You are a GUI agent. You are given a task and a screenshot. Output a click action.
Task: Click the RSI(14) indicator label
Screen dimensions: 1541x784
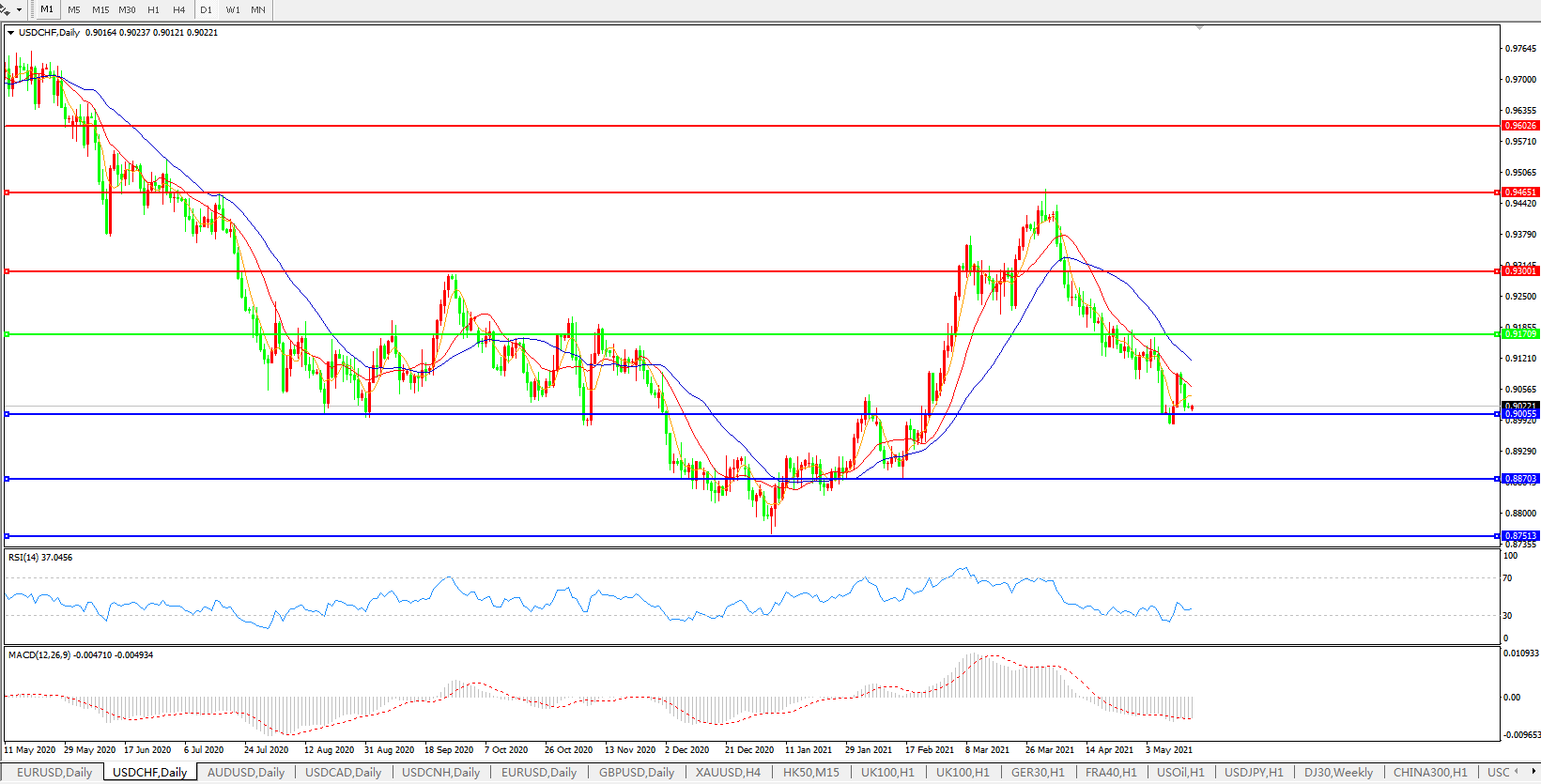click(40, 558)
